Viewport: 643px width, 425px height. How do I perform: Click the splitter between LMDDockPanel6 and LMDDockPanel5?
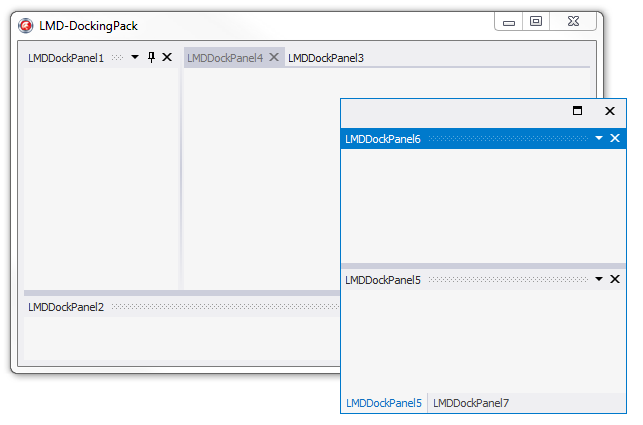[483, 266]
